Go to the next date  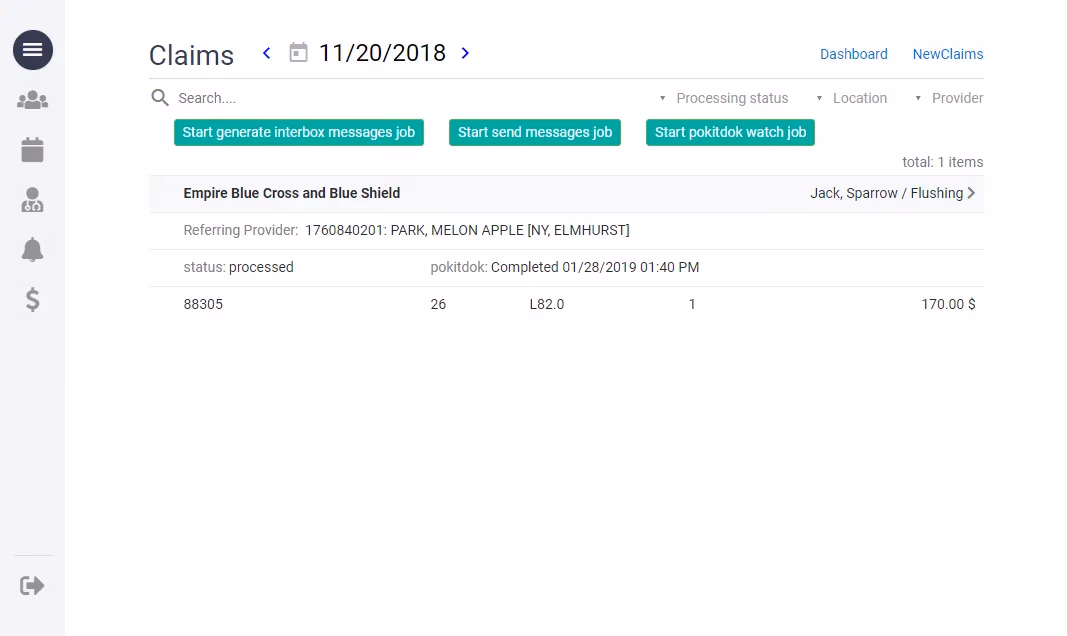tap(465, 53)
